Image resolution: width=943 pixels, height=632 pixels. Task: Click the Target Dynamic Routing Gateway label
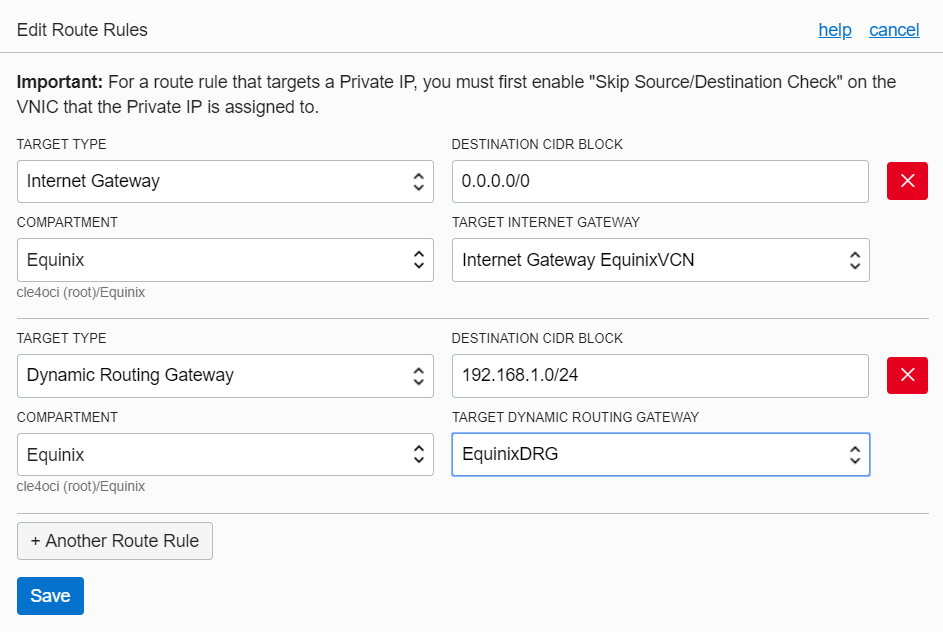pyautogui.click(x=575, y=417)
